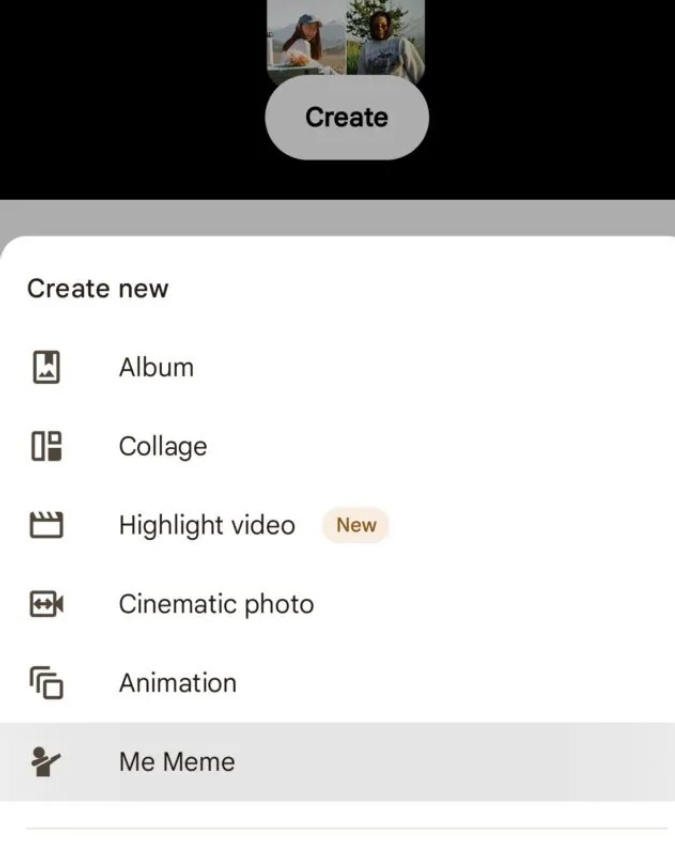Pick the Cinematic photo entry
Viewport: 675px width, 850px height.
coord(216,604)
